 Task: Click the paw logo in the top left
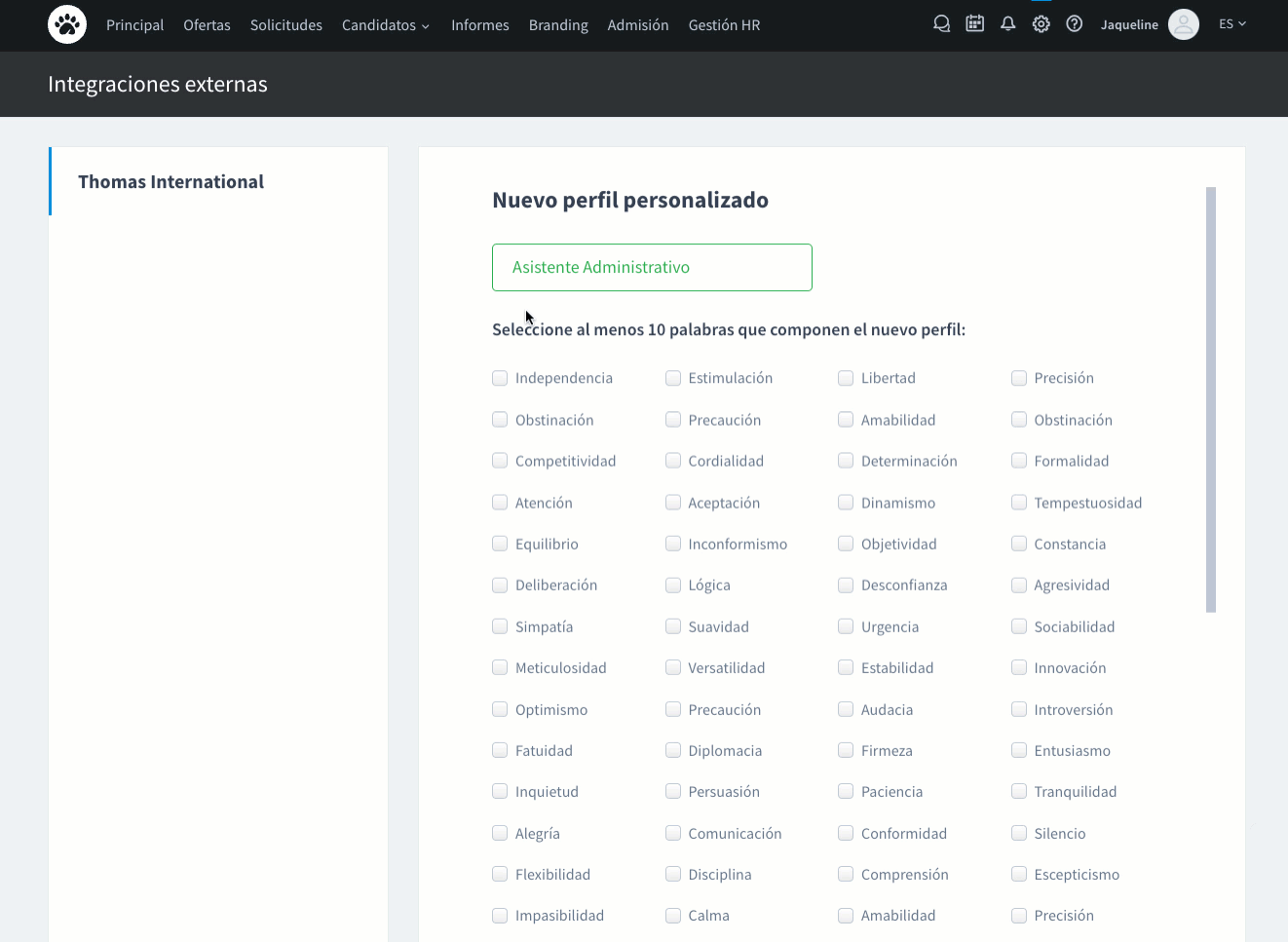tap(66, 23)
